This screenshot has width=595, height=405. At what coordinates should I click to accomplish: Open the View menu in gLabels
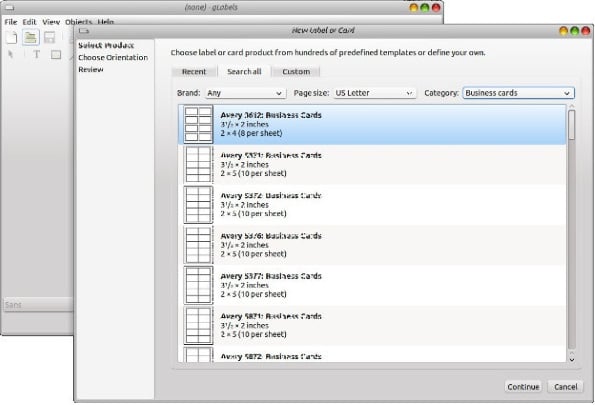(x=51, y=22)
